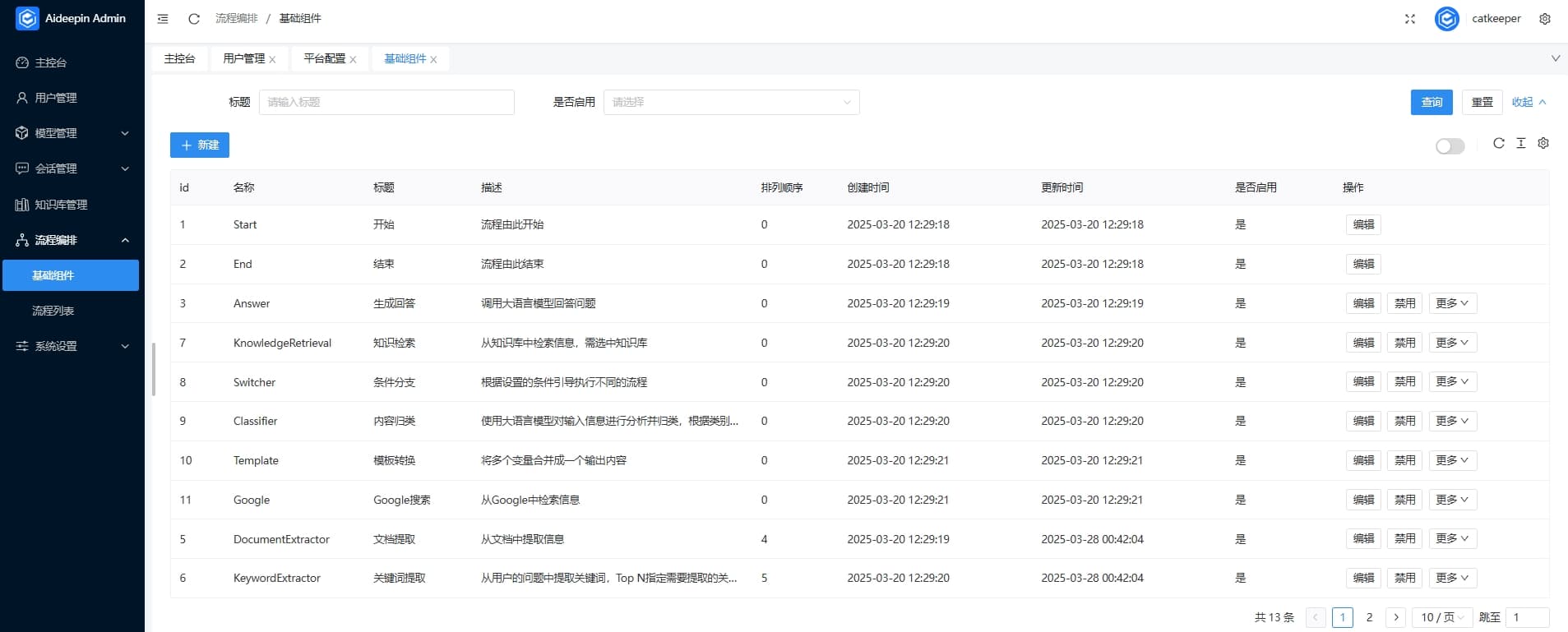Screen dimensions: 1568x632
Task: Disable the Classifier component
Action: click(x=1404, y=421)
